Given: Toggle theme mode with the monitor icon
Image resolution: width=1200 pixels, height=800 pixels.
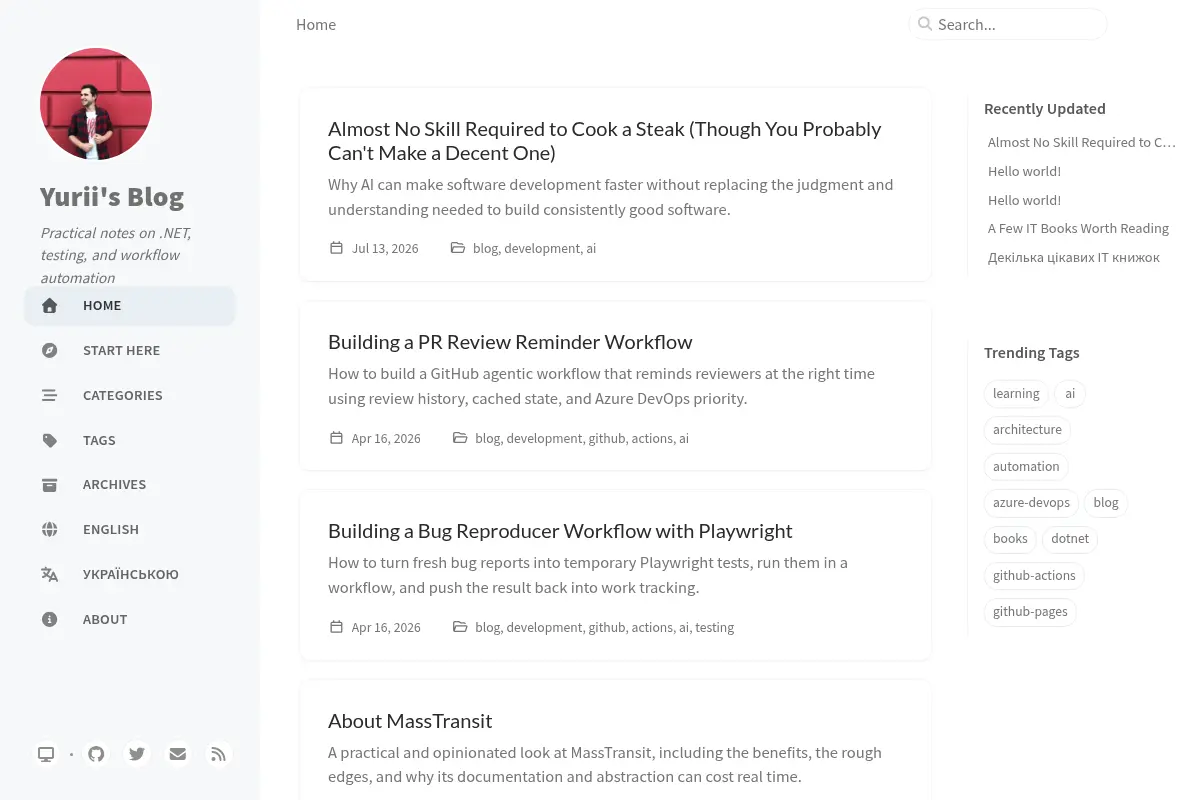Looking at the screenshot, I should (46, 754).
